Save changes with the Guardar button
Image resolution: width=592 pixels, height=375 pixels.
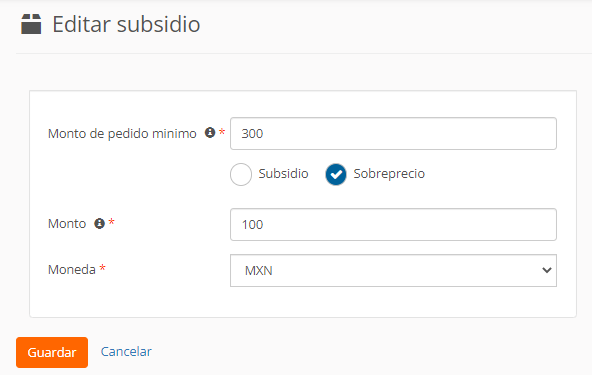52,352
